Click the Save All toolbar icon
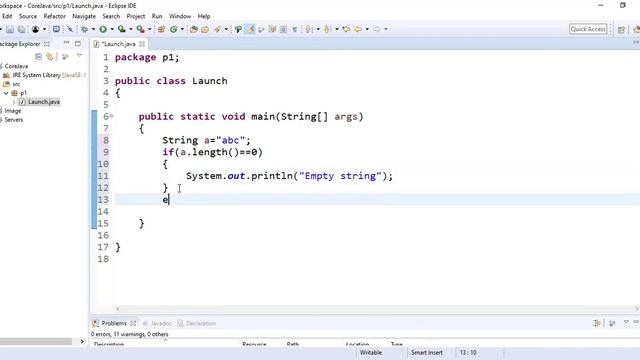Viewport: 640px width, 360px height. coord(21,29)
